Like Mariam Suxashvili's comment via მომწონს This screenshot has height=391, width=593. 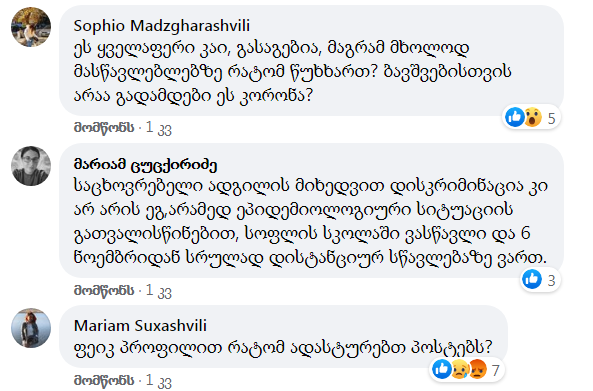point(104,380)
